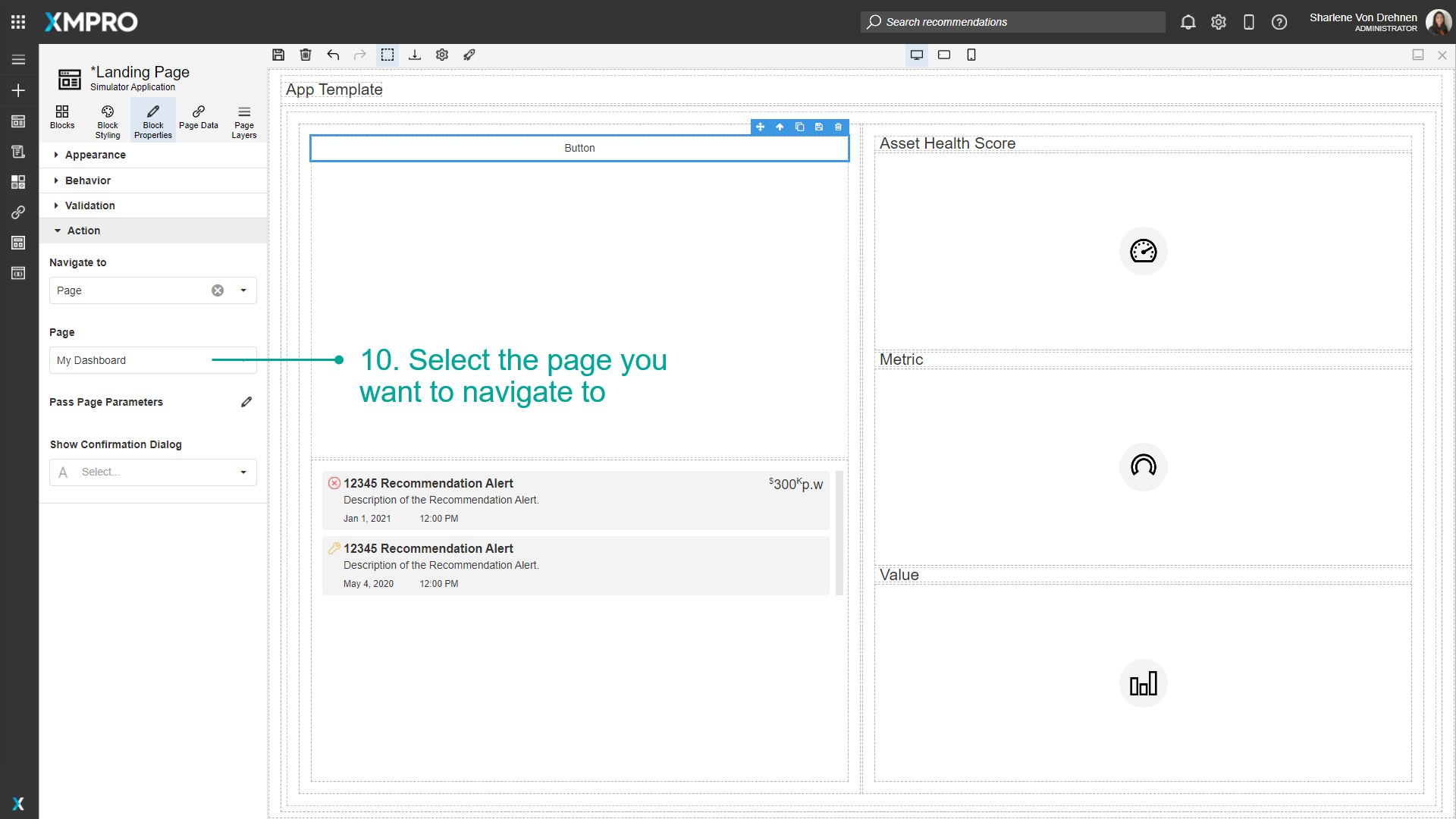
Task: Open the designer settings gear
Action: pyautogui.click(x=442, y=55)
